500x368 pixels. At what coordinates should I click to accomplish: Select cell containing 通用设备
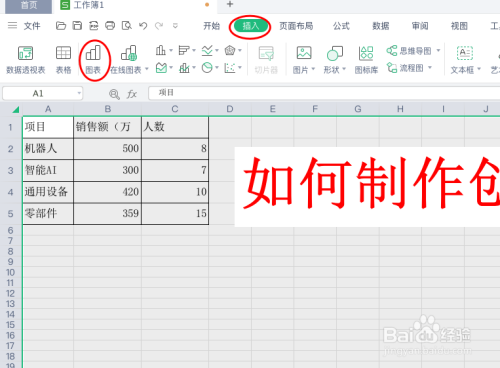click(x=48, y=192)
